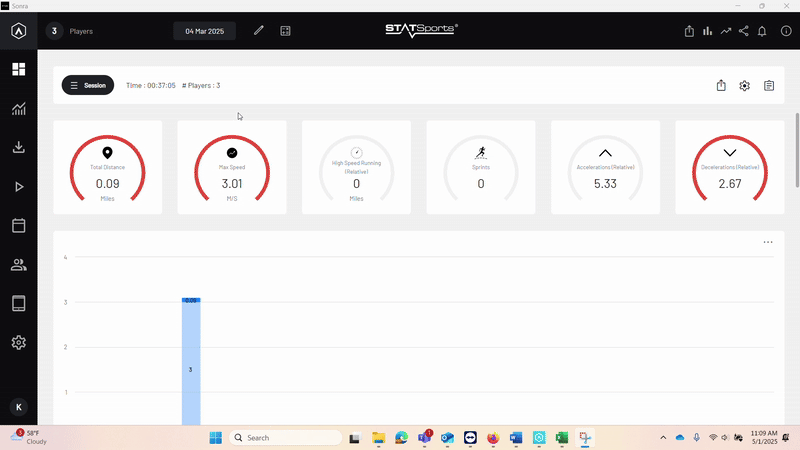The image size is (800, 450).
Task: Open the info icon in top bar
Action: [786, 31]
